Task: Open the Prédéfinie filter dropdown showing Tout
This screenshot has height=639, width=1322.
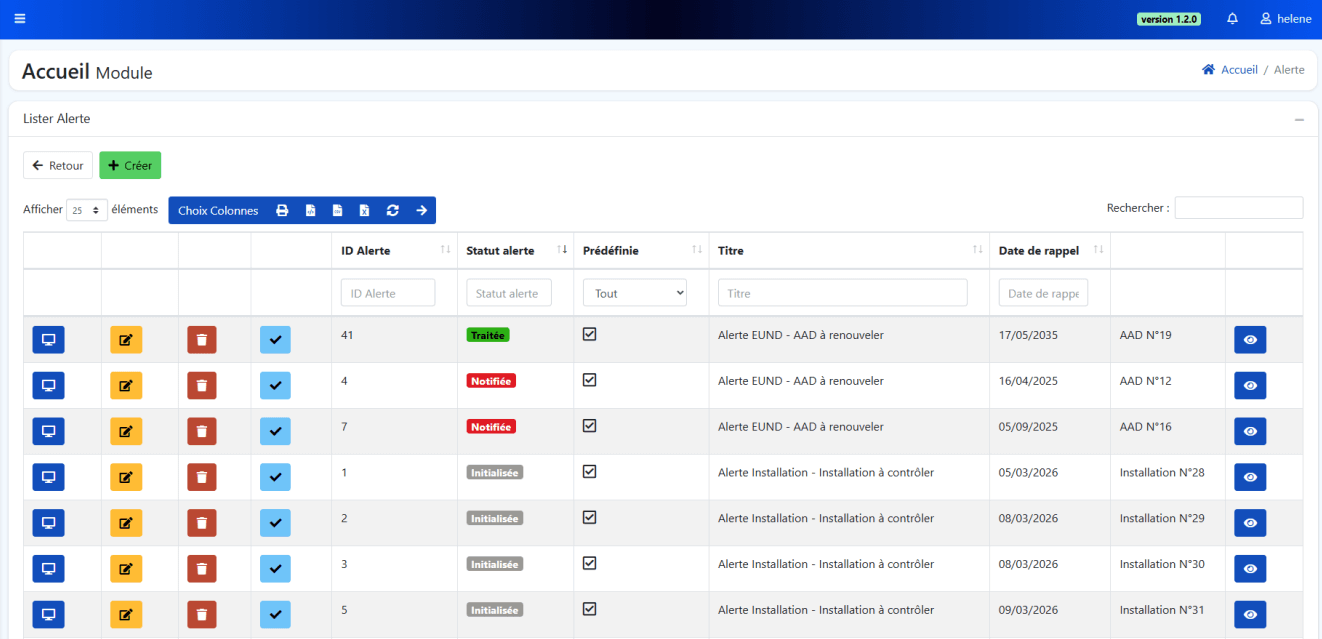Action: [635, 293]
